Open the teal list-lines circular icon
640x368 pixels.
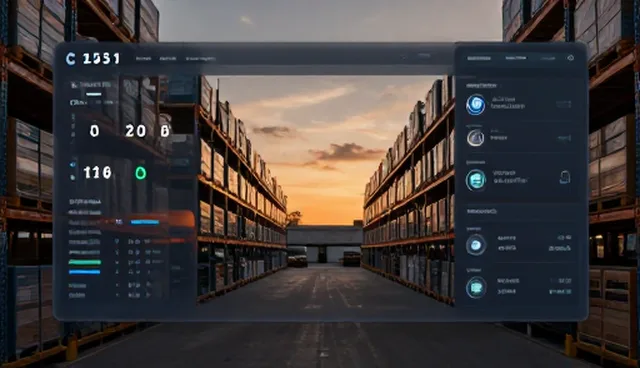tap(476, 180)
